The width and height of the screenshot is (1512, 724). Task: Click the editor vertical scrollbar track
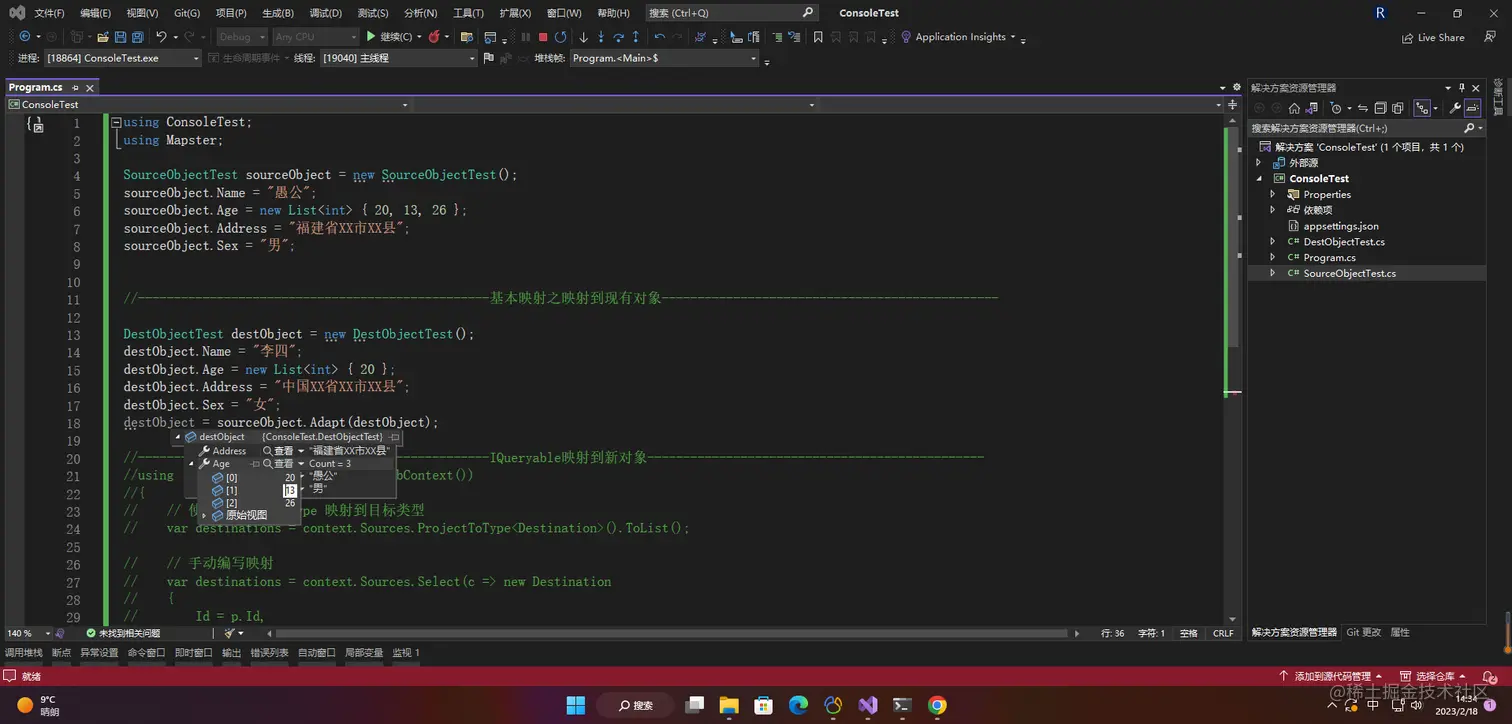[1232, 370]
